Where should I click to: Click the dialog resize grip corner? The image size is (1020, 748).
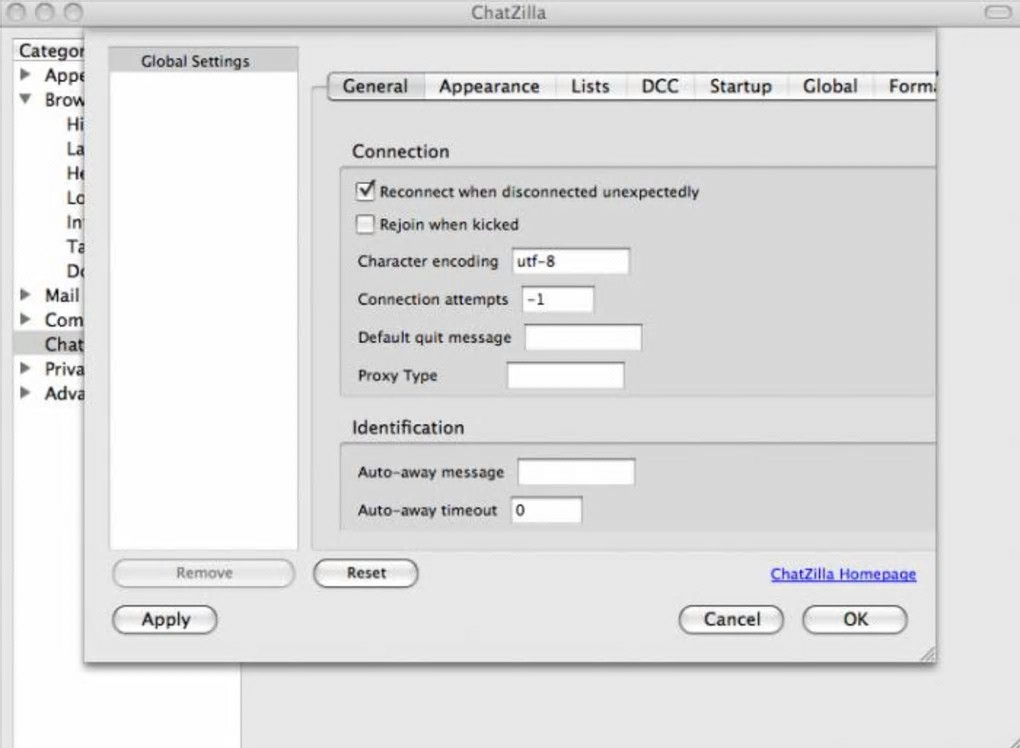click(x=928, y=655)
